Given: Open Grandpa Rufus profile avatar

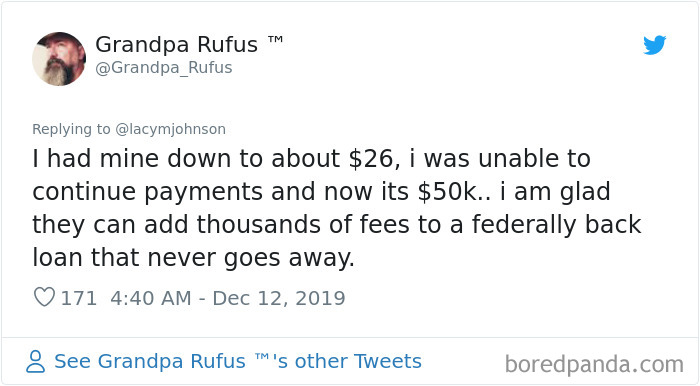Looking at the screenshot, I should 59,59.
